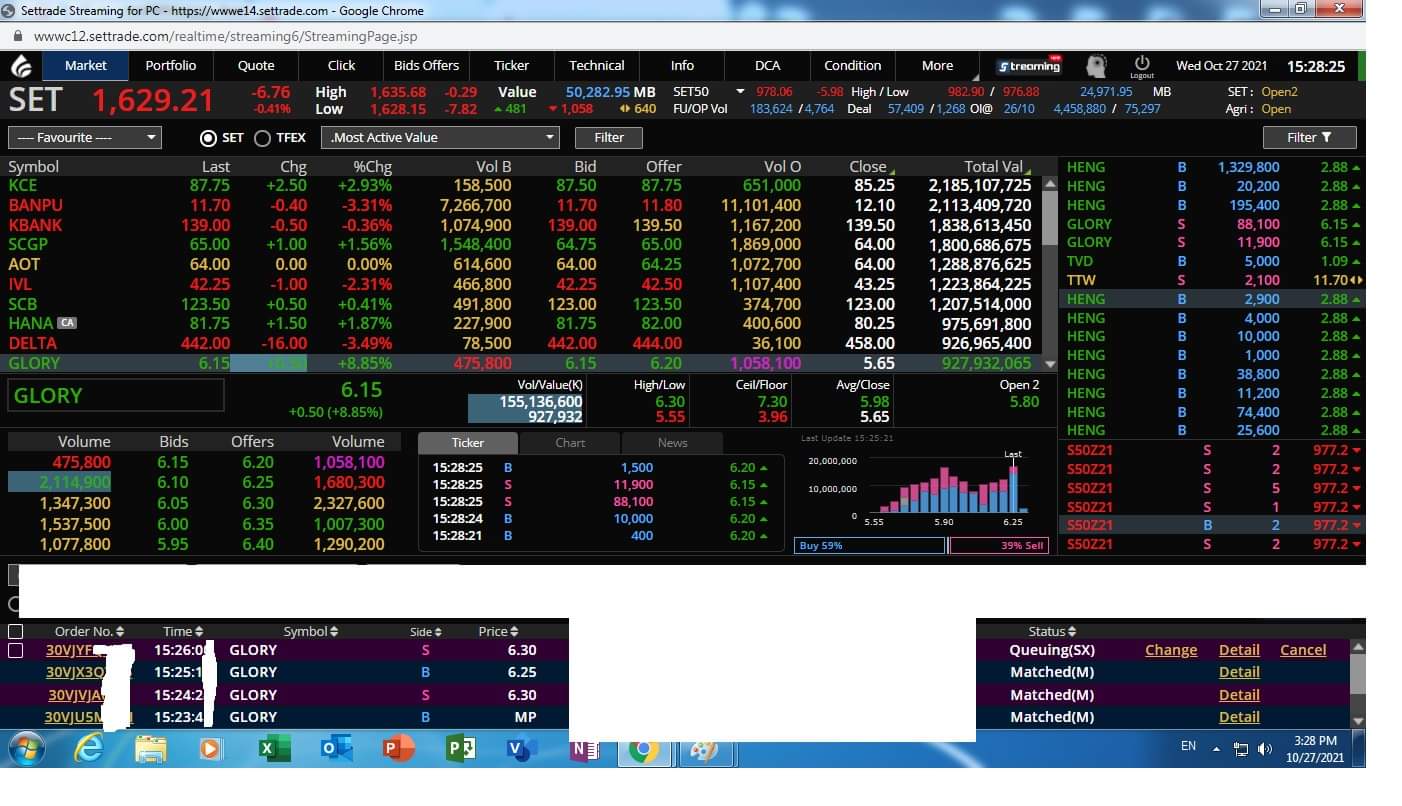Sort watchlist by Total Val column header
Viewport: 1402px width, 806px height.
pos(997,167)
